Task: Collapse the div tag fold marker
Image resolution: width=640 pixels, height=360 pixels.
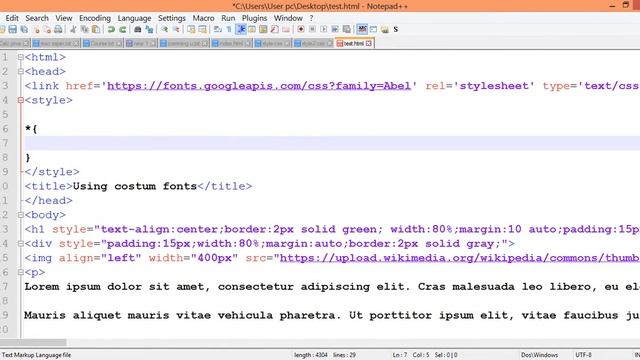Action: tap(20, 244)
